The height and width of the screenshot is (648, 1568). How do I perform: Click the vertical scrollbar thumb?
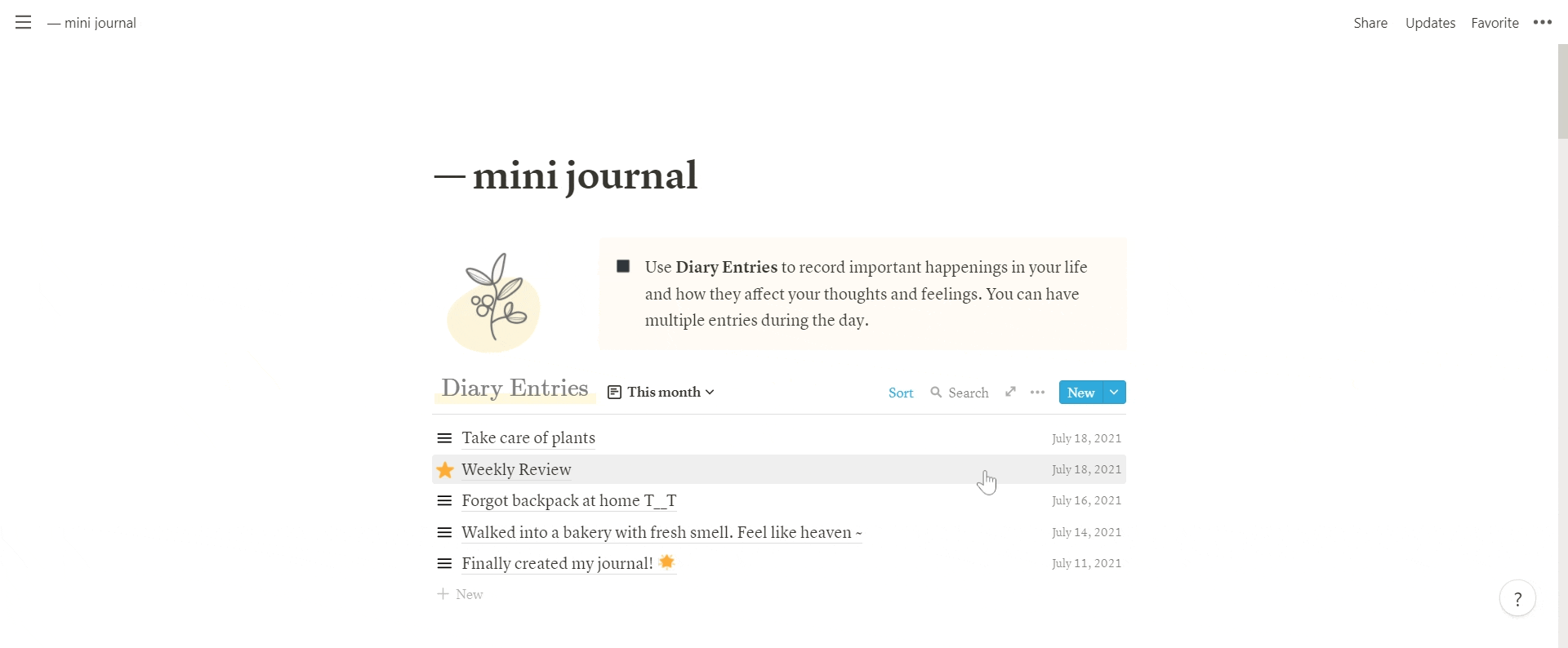(1562, 91)
